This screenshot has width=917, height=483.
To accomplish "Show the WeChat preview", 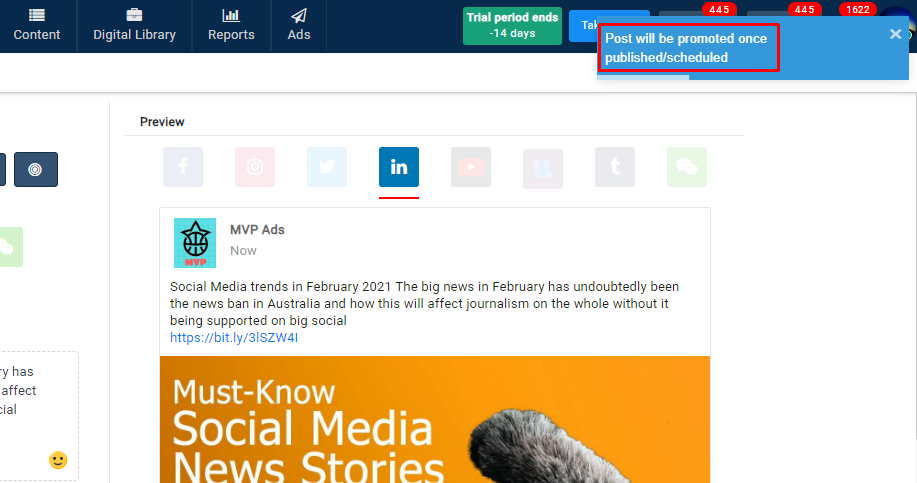I will [x=687, y=167].
